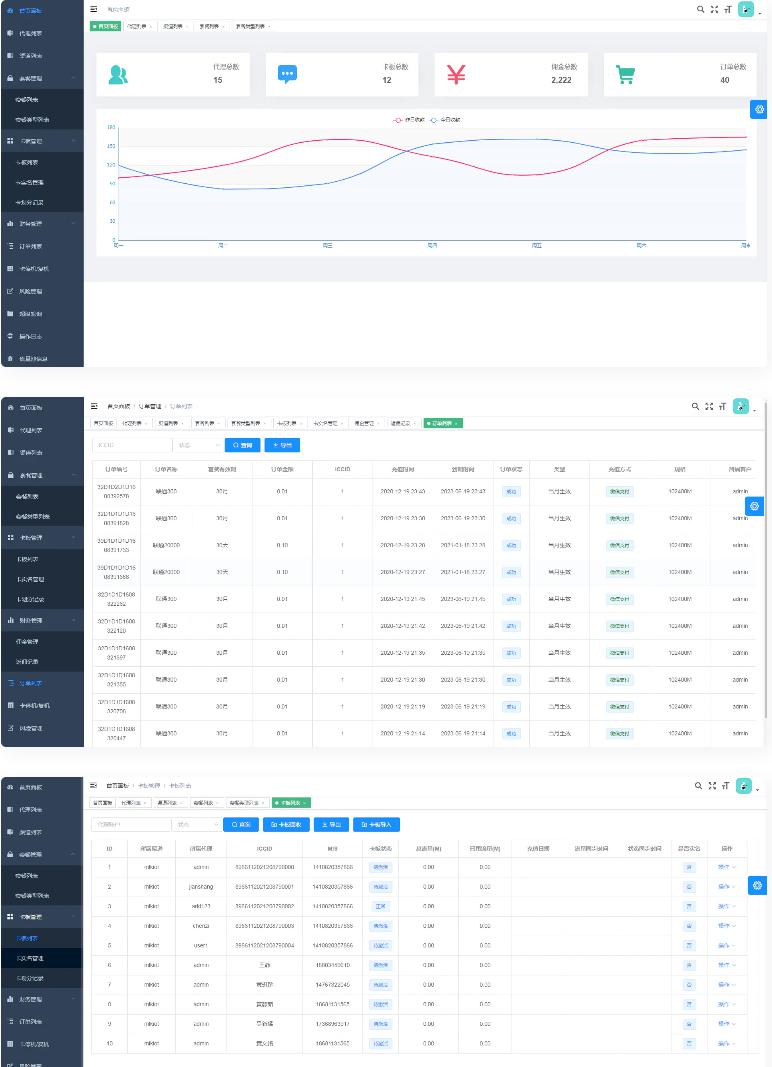
Task: Open the font size icon in dashboard header
Action: tap(728, 10)
